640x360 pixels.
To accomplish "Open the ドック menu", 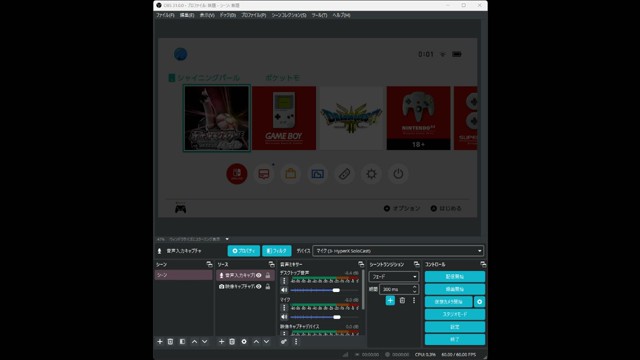I will [x=228, y=15].
